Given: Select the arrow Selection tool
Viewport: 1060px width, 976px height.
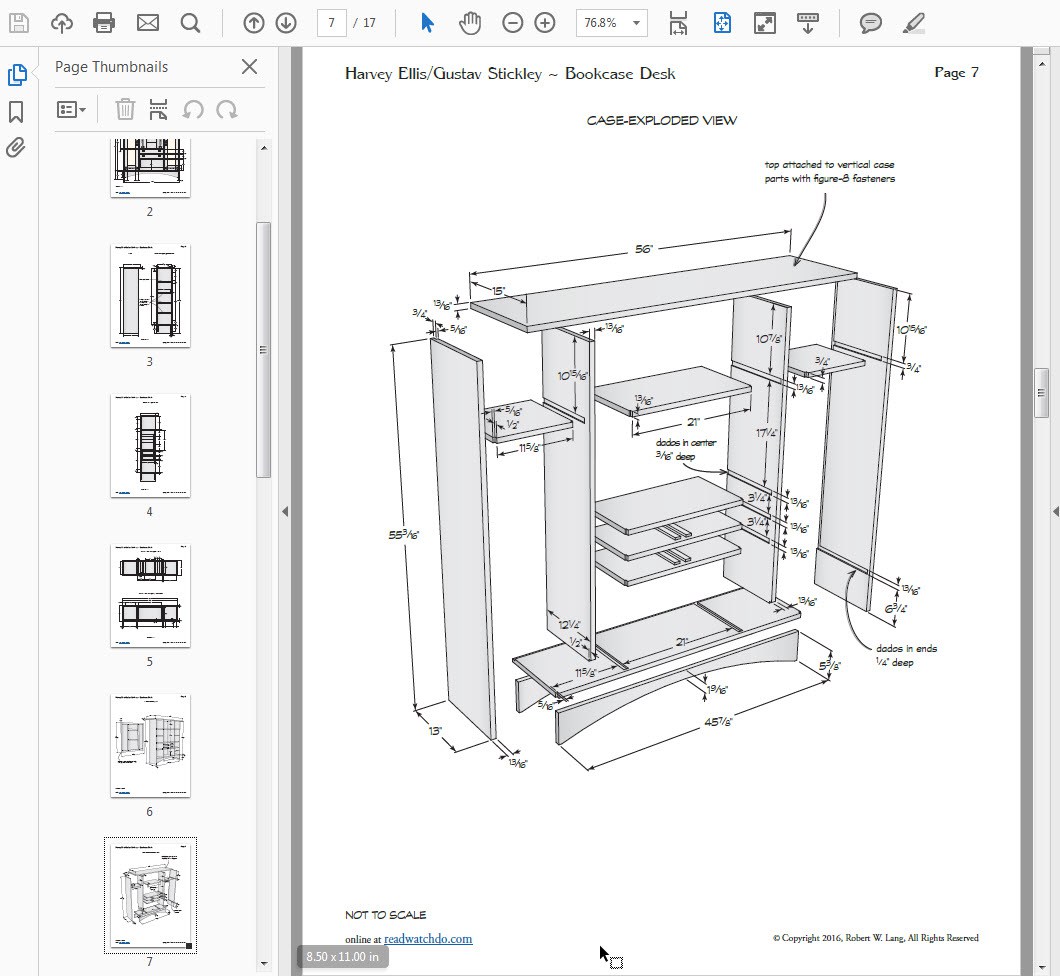Looking at the screenshot, I should 427,23.
